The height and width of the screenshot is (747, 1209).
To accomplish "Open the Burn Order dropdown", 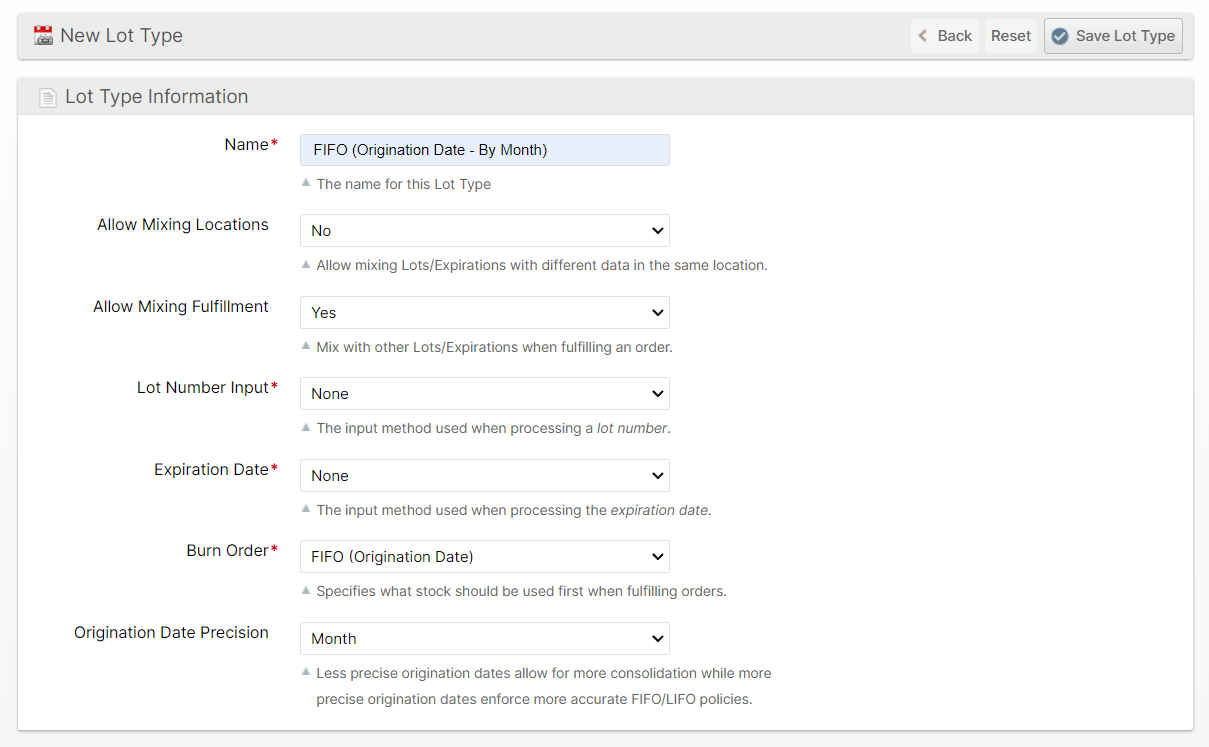I will (484, 557).
